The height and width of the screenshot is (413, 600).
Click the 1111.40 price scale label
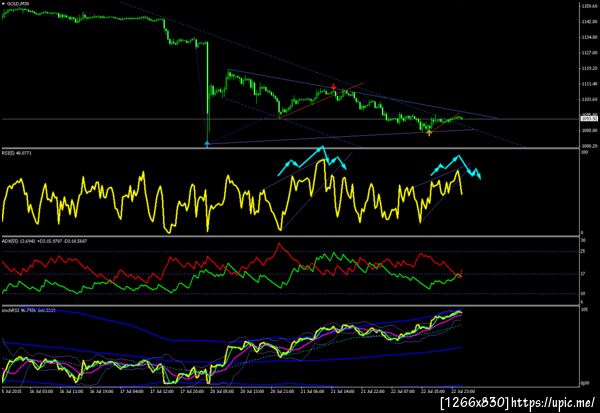(x=590, y=84)
